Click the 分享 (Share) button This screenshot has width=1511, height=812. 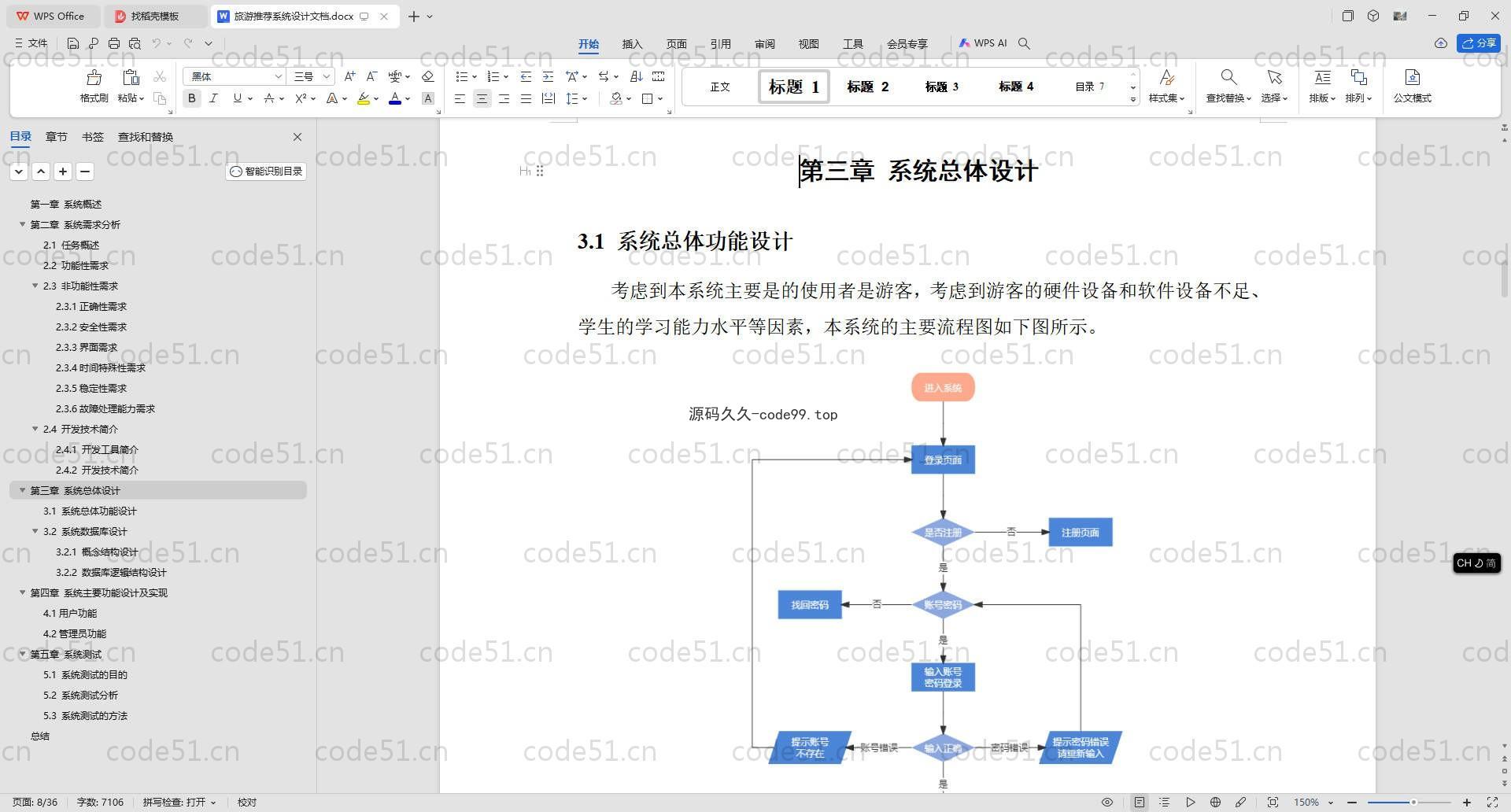pyautogui.click(x=1479, y=43)
